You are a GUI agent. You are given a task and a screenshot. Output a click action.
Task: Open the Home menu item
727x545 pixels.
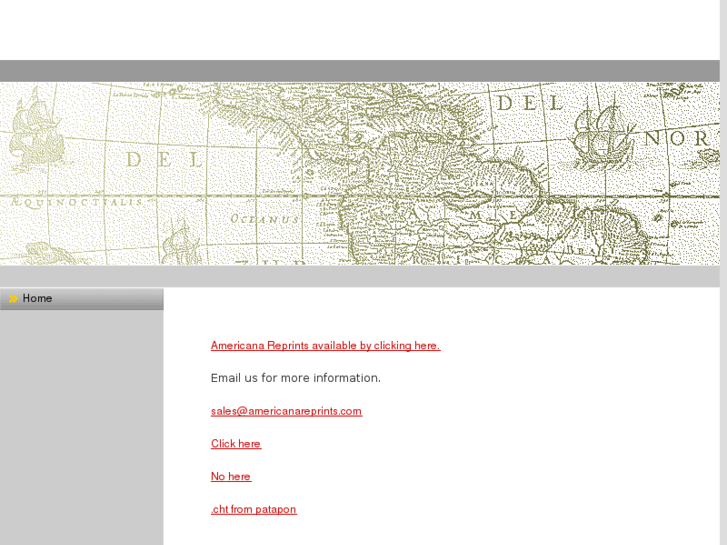(82, 299)
